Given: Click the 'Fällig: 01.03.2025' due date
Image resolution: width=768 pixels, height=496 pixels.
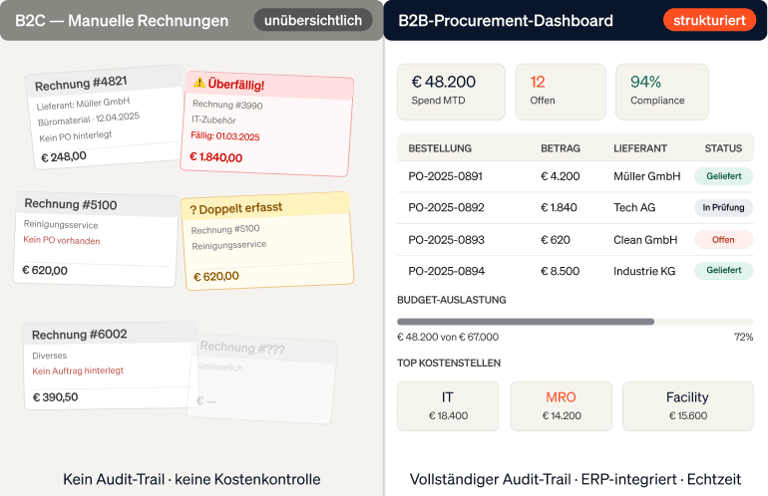Looking at the screenshot, I should click(x=225, y=136).
